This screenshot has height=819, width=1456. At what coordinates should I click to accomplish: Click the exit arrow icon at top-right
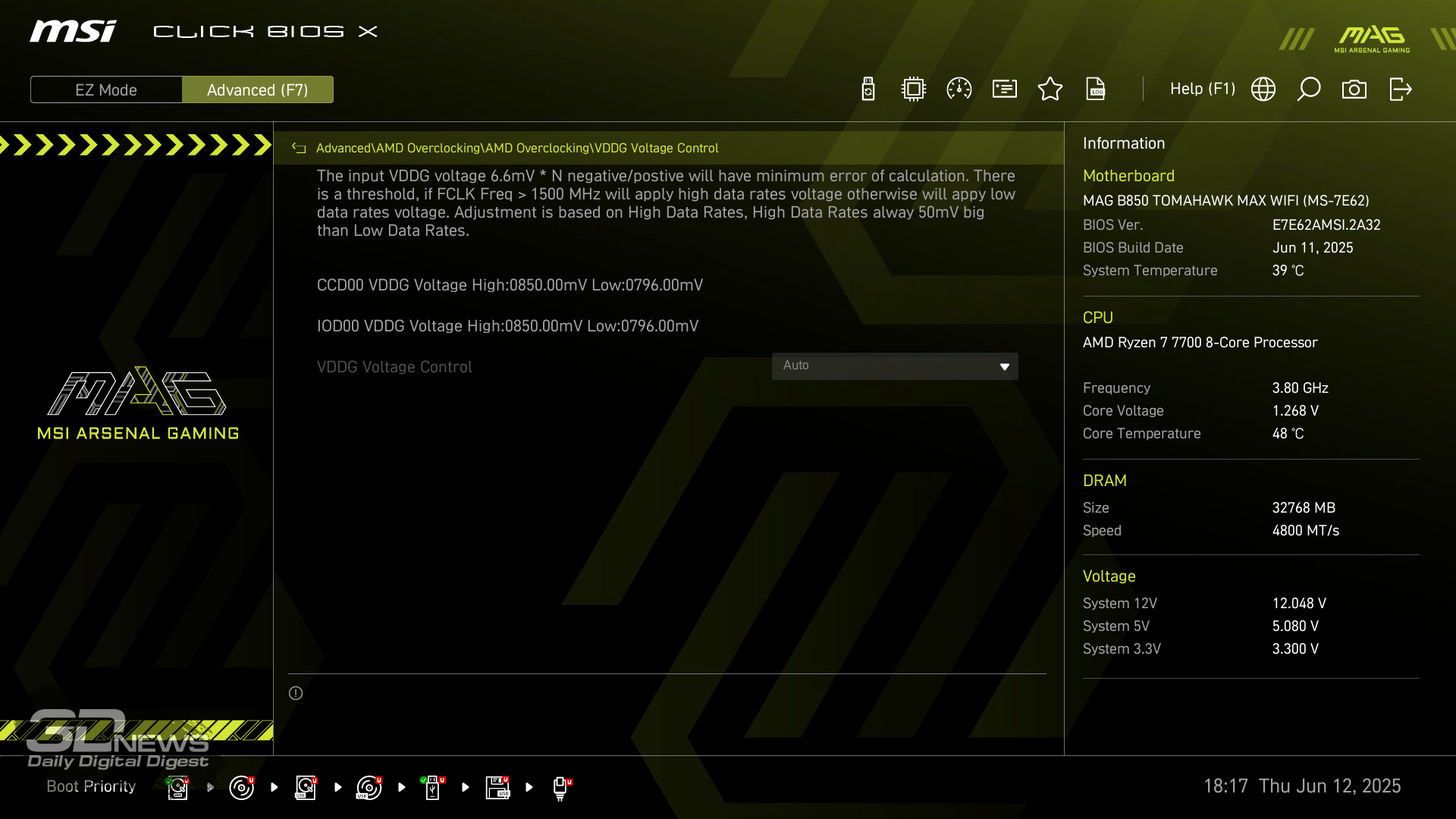click(x=1400, y=89)
